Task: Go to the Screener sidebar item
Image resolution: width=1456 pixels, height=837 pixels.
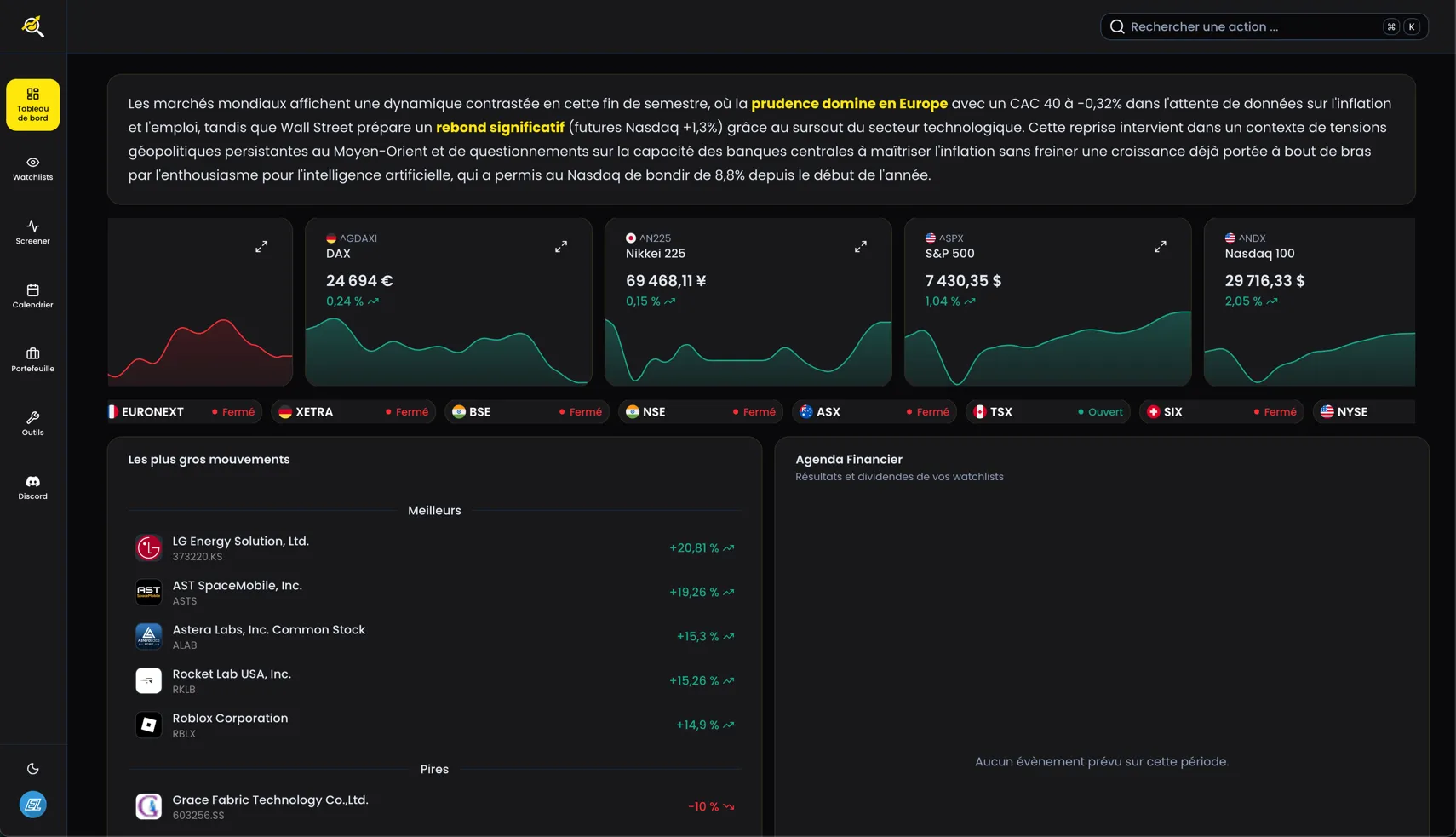Action: tap(32, 232)
